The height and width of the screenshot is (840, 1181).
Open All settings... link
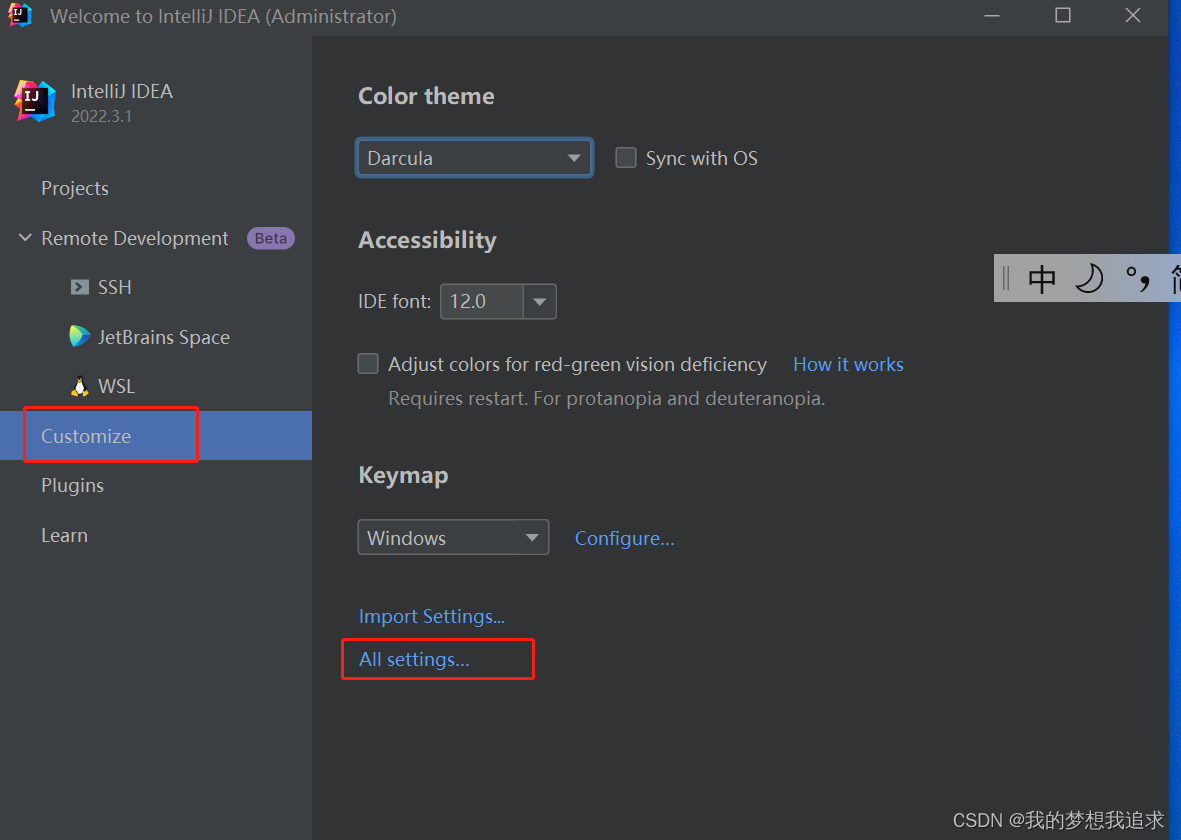click(x=414, y=659)
